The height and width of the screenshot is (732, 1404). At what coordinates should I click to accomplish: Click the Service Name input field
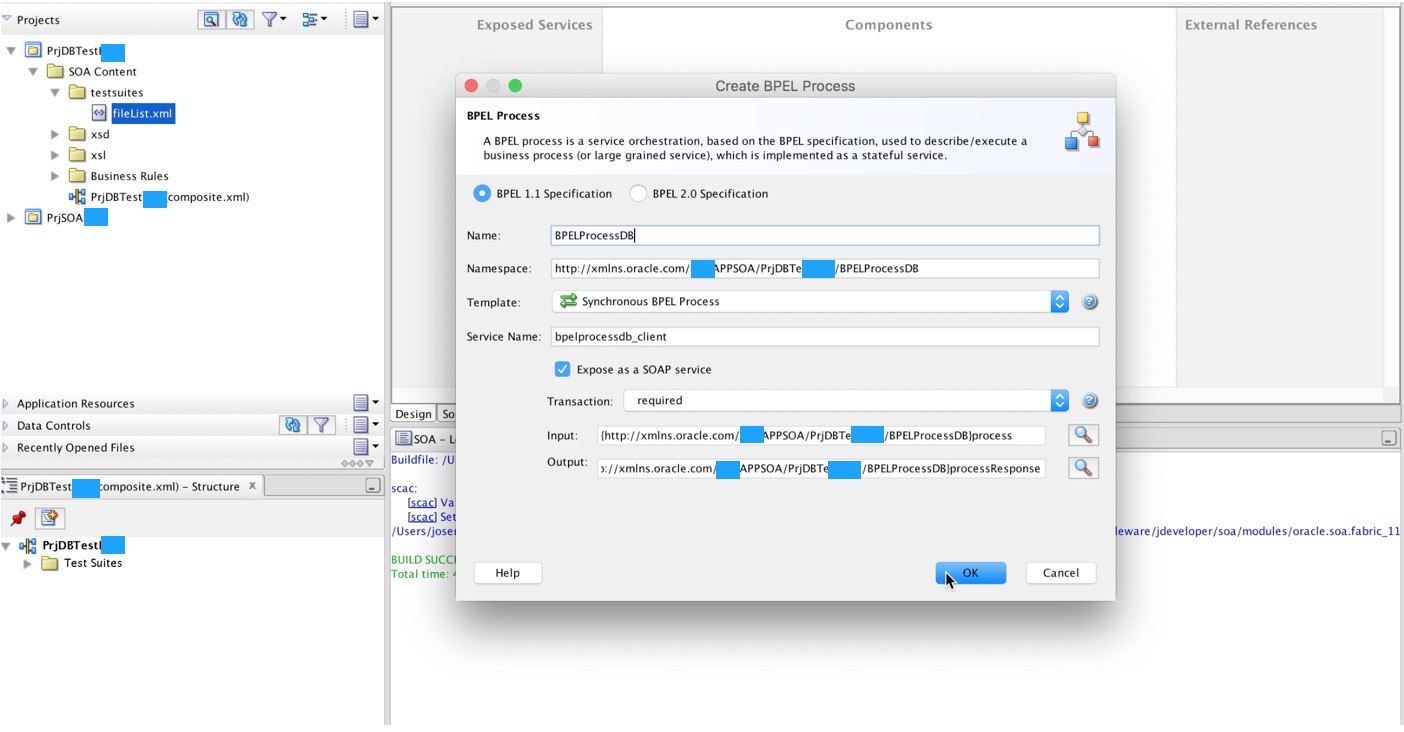coord(825,337)
